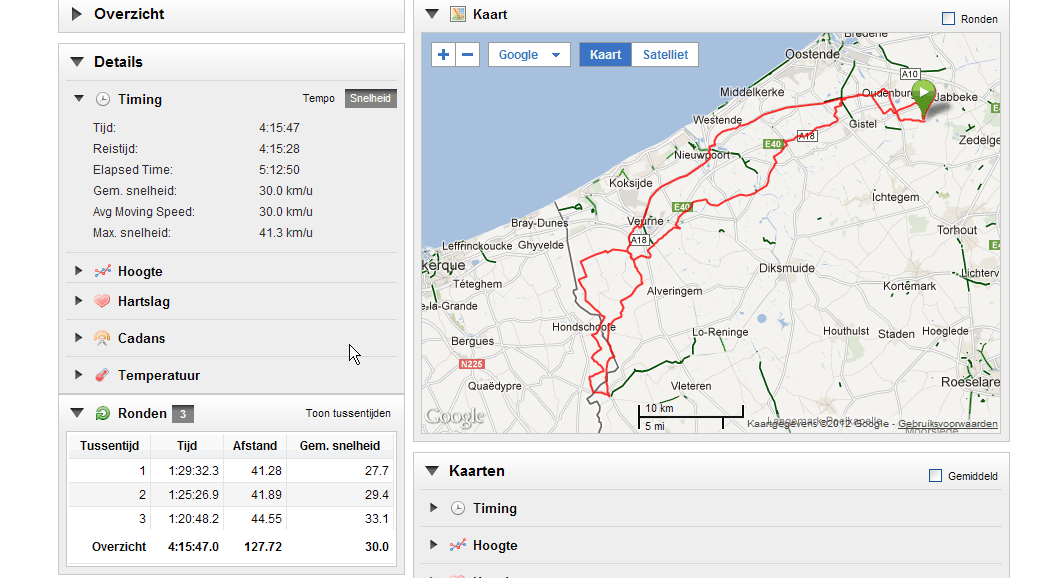Collapse the Details panel
The height and width of the screenshot is (578, 1056).
(x=77, y=62)
